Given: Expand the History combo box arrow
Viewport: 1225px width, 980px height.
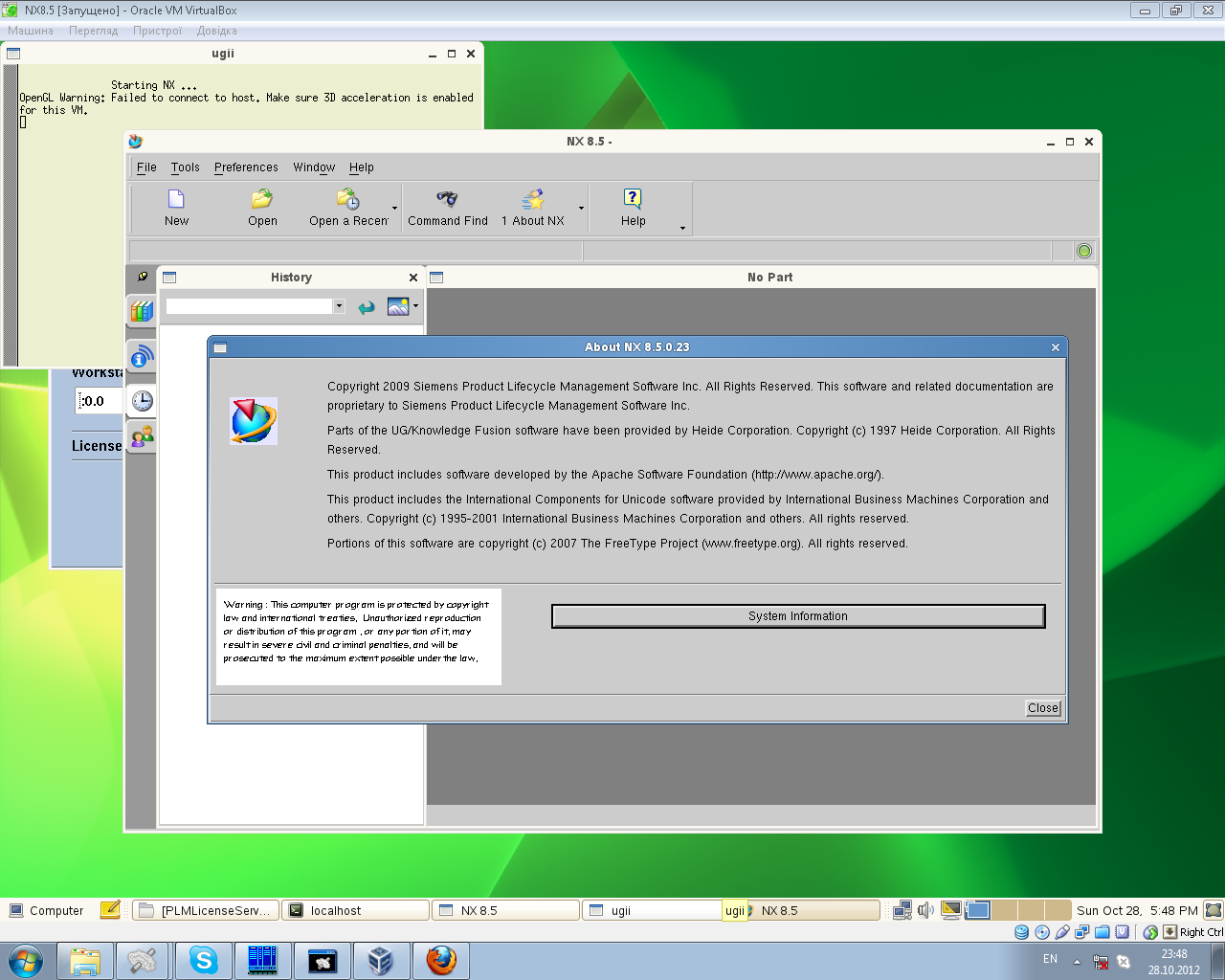Looking at the screenshot, I should coord(339,306).
